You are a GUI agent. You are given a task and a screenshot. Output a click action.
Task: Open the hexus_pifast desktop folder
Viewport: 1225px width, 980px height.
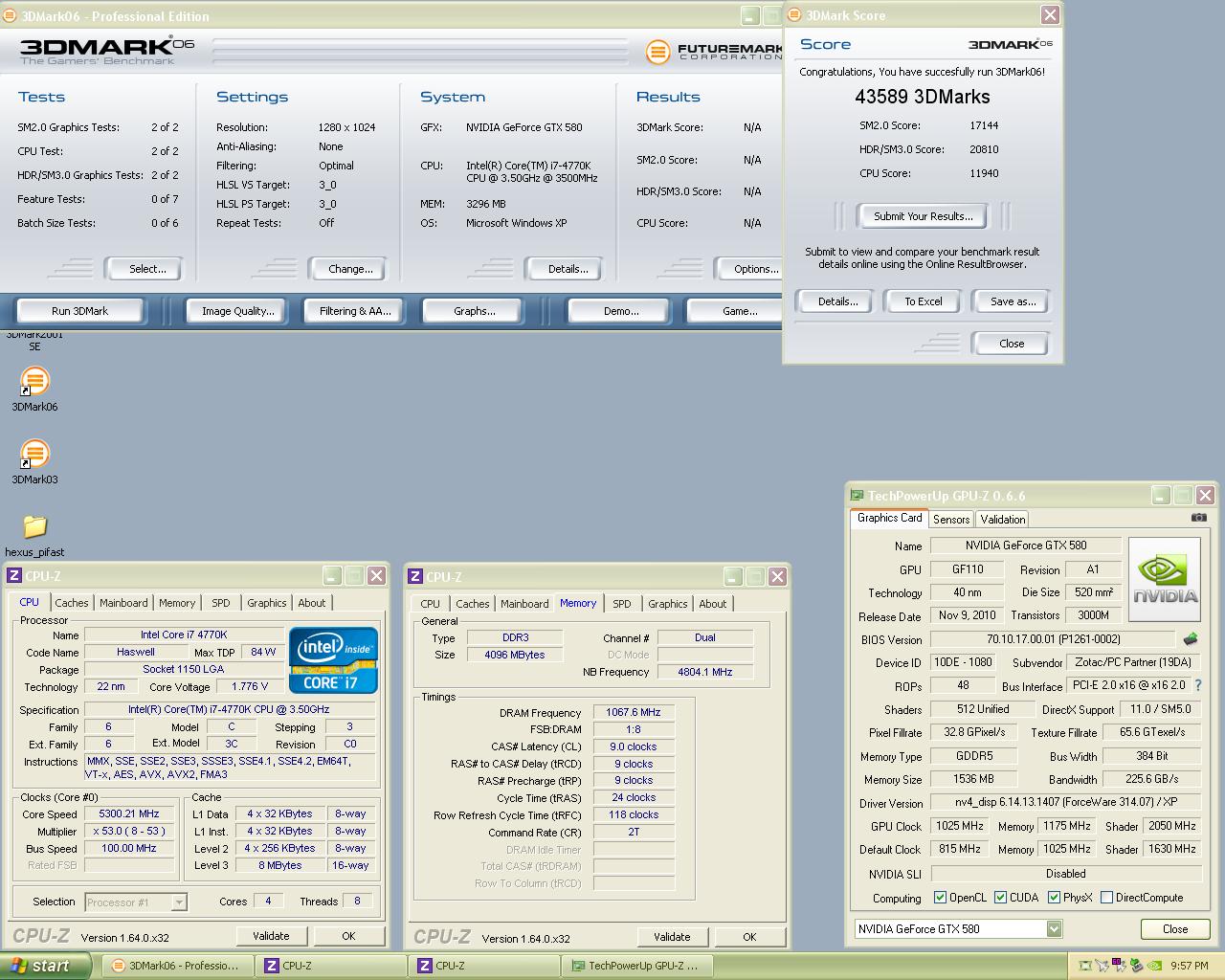click(34, 527)
